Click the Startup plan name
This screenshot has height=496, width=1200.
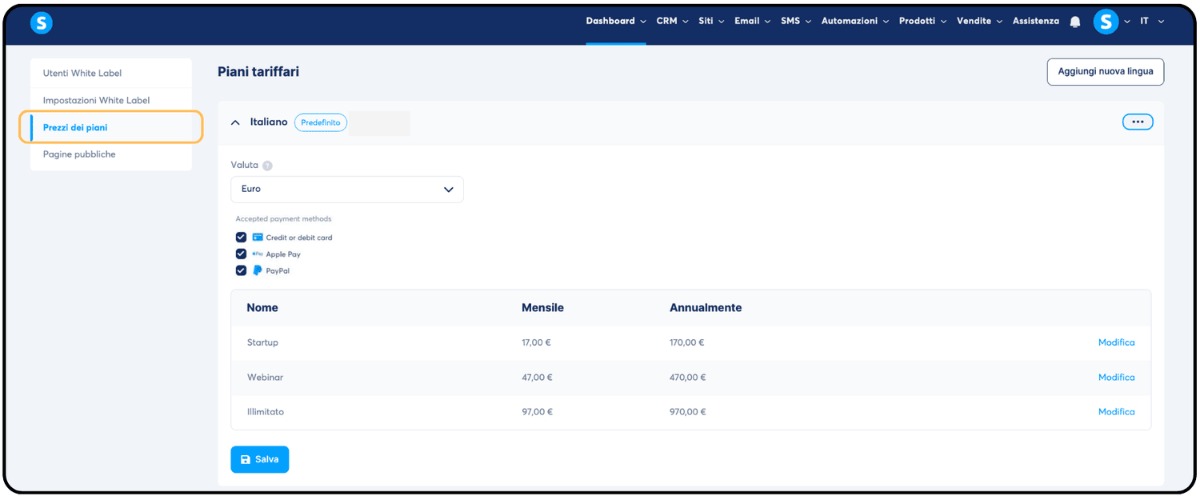(x=263, y=343)
